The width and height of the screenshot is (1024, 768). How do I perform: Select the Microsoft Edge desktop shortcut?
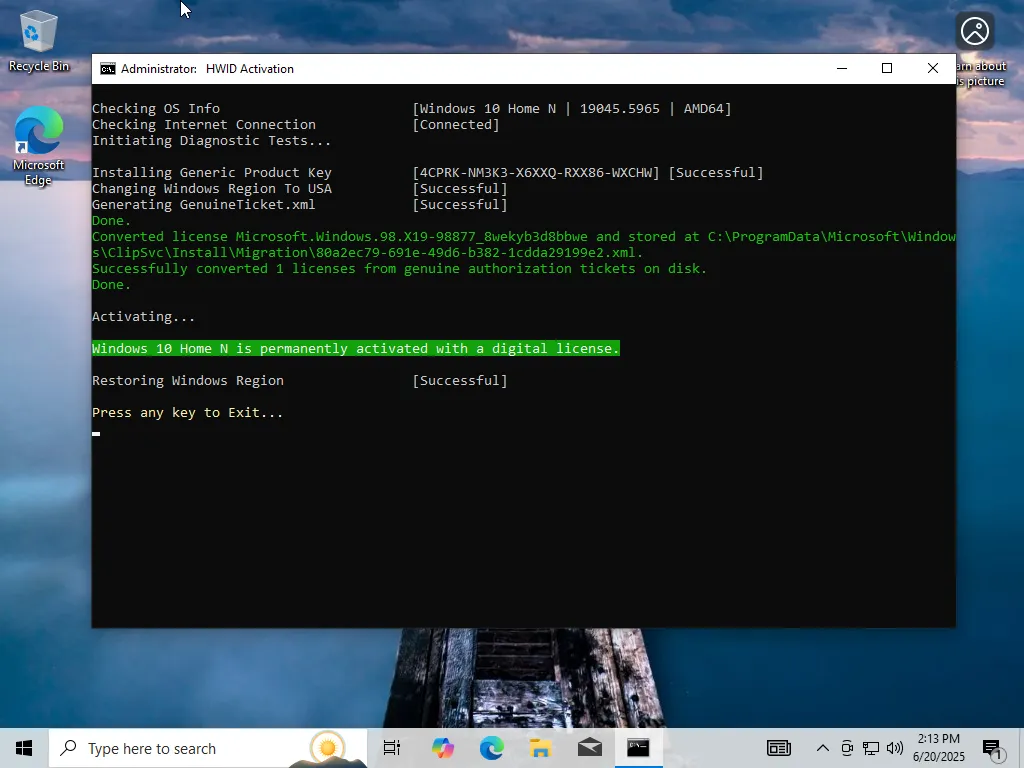point(39,146)
